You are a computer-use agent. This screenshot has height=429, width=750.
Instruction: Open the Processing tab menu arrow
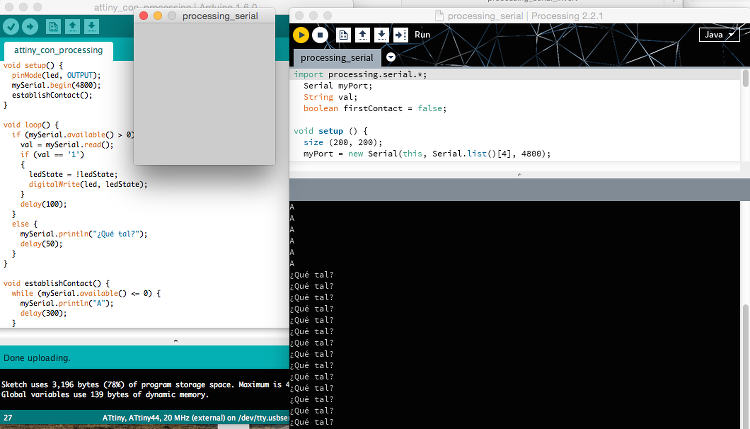[x=391, y=57]
